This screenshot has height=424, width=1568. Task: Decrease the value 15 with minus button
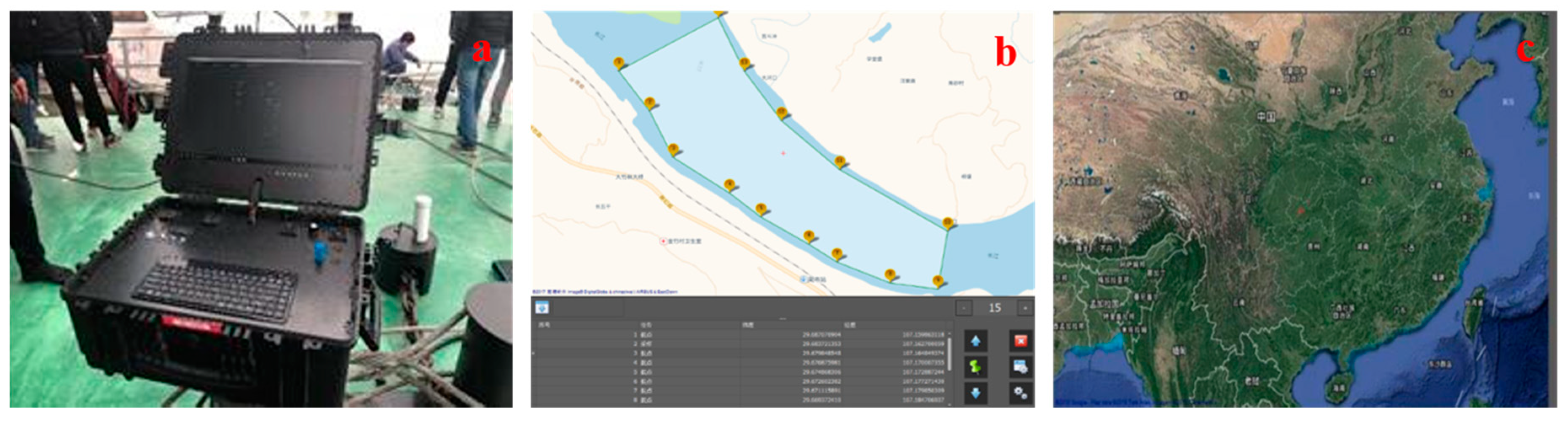tap(964, 308)
